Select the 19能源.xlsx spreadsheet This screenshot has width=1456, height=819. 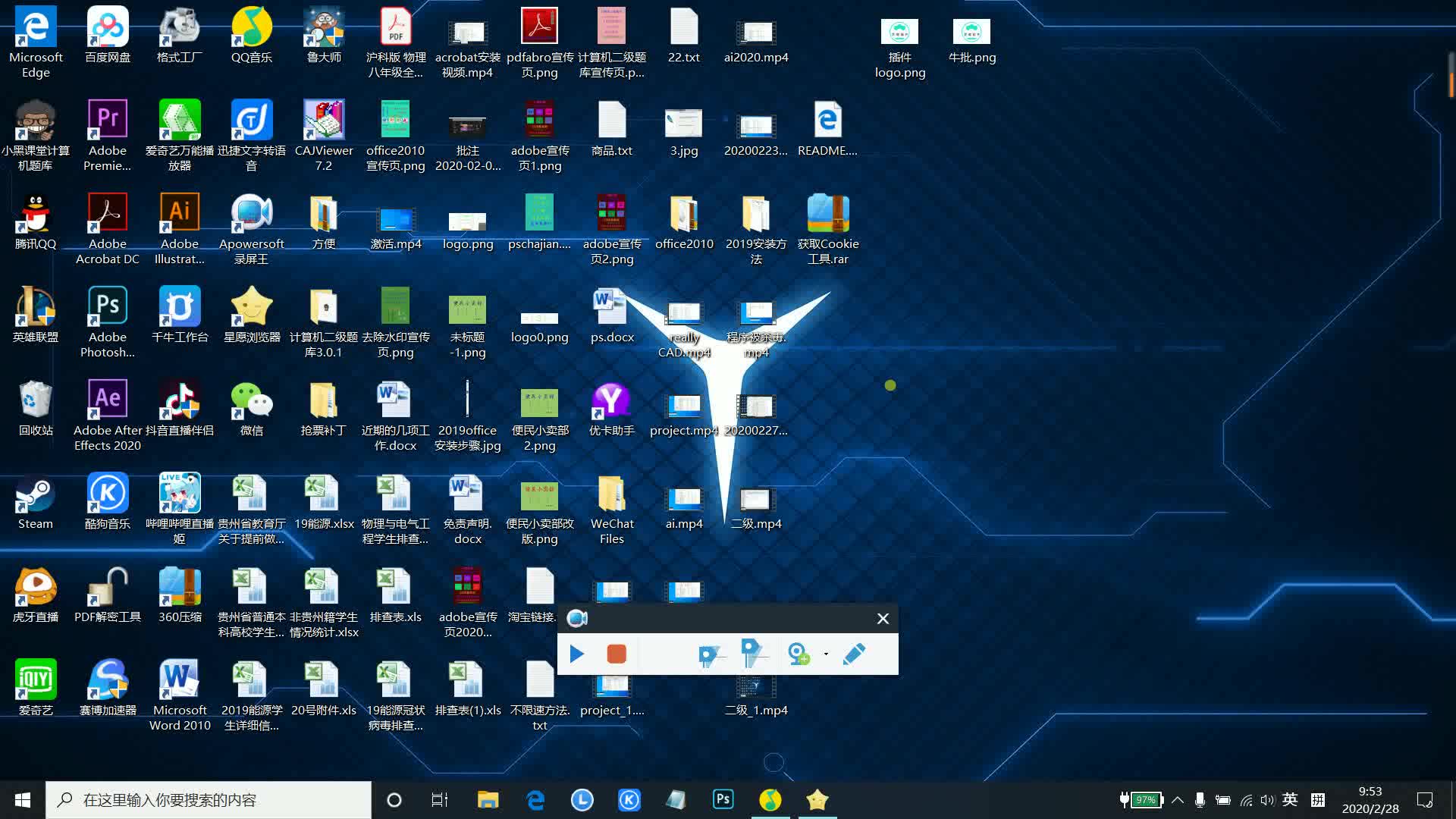324,501
